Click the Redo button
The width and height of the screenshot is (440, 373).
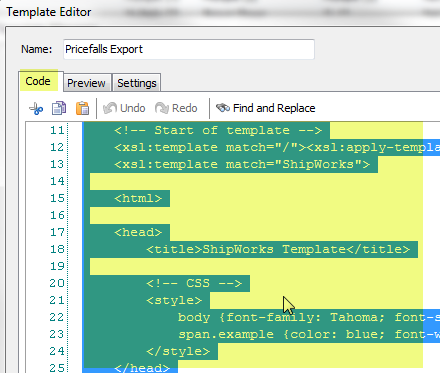[176, 108]
